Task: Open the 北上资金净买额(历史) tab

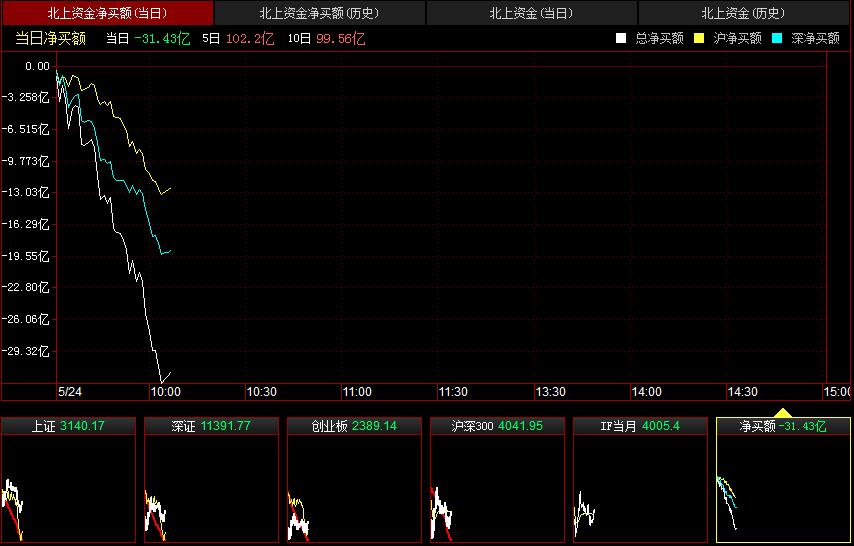Action: [x=319, y=13]
